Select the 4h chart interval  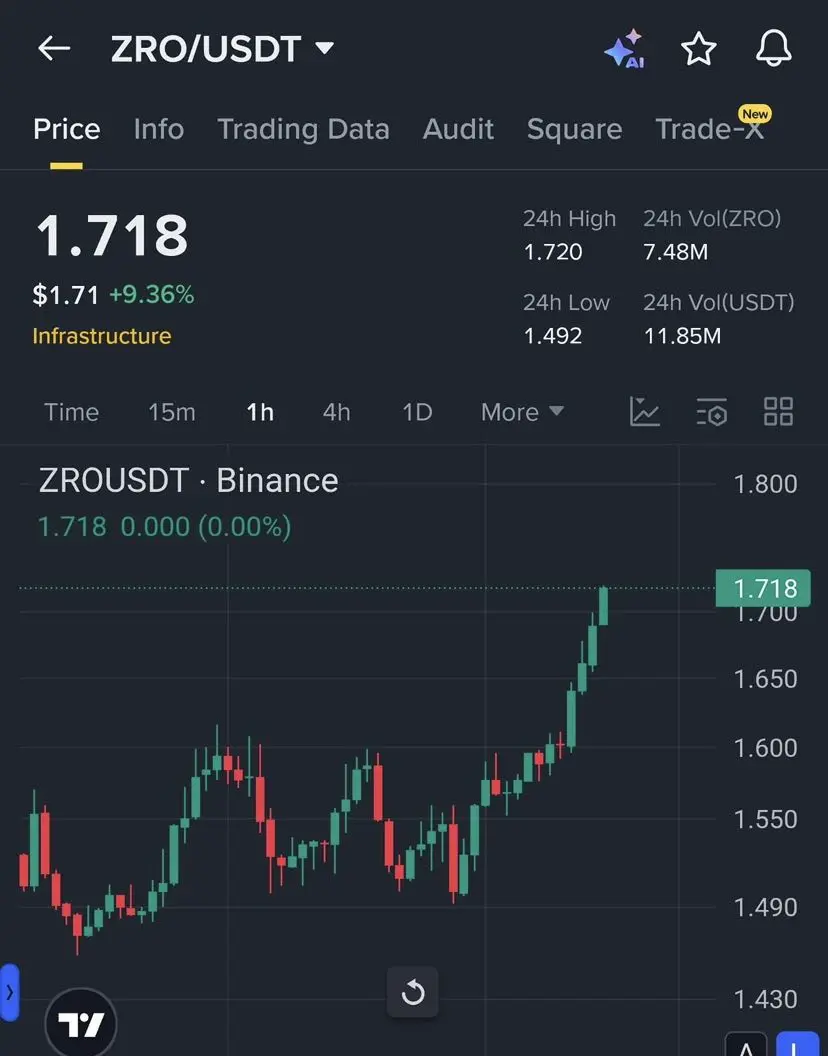(336, 412)
